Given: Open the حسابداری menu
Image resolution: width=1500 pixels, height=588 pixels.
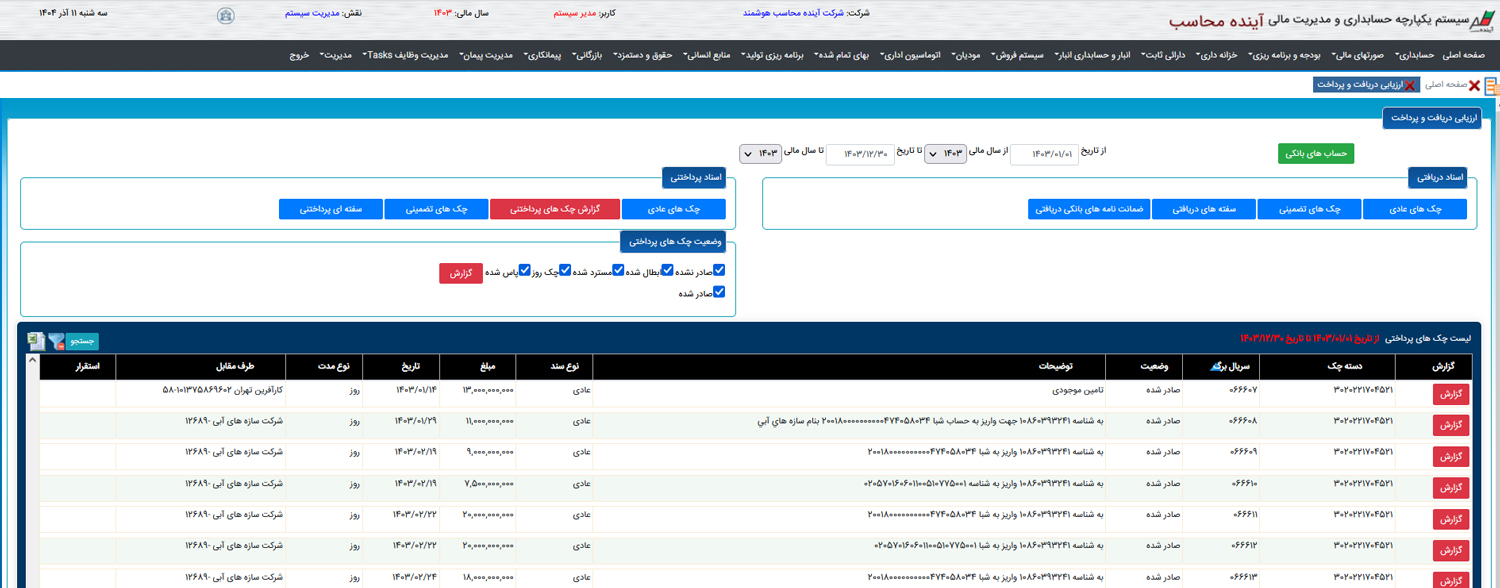Looking at the screenshot, I should 1414,55.
